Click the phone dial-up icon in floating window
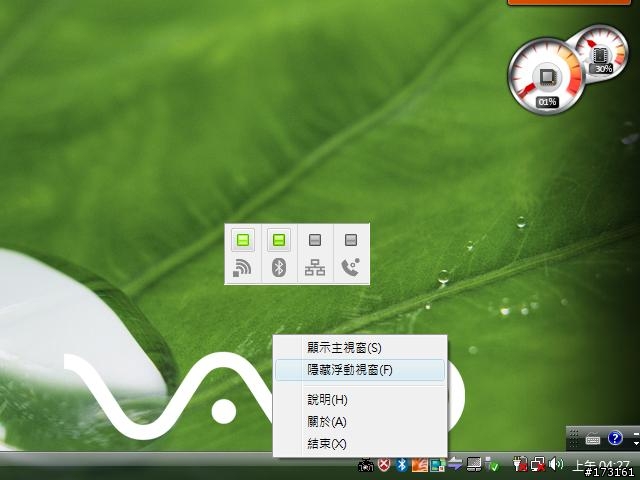 (351, 267)
